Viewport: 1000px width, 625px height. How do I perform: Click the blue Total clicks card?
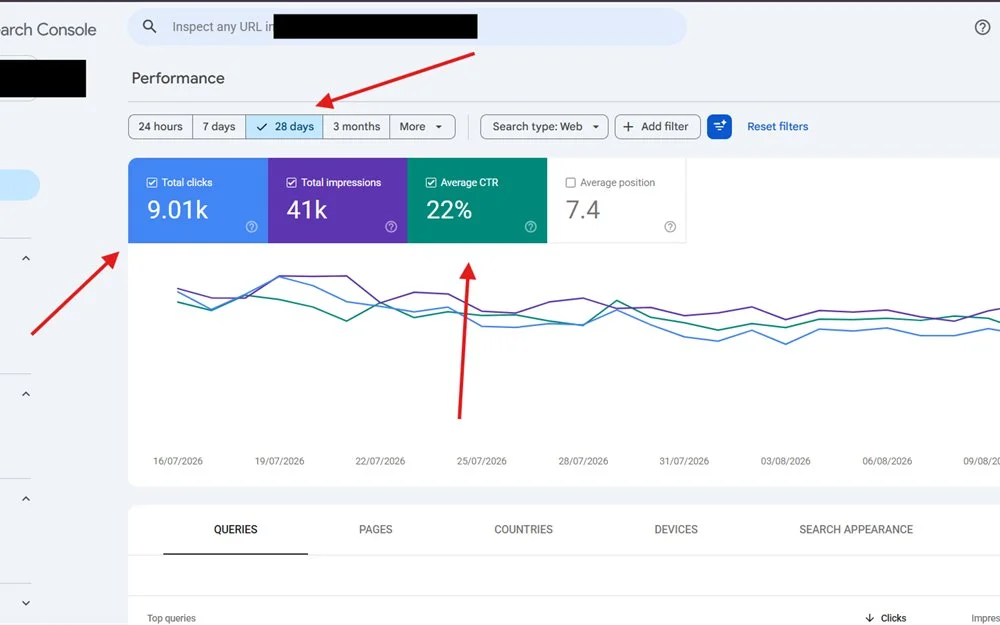pos(198,200)
